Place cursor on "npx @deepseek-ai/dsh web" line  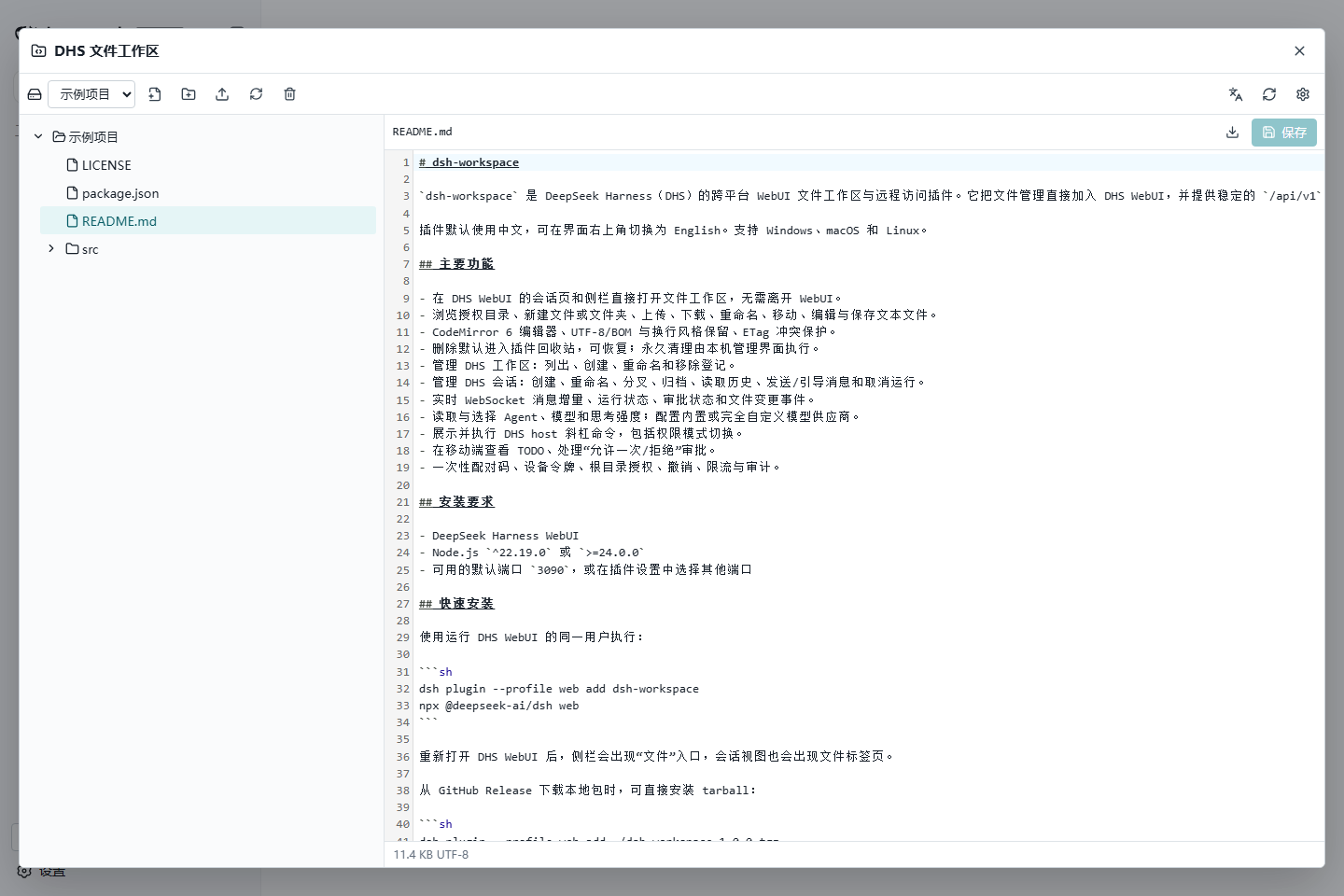click(498, 706)
